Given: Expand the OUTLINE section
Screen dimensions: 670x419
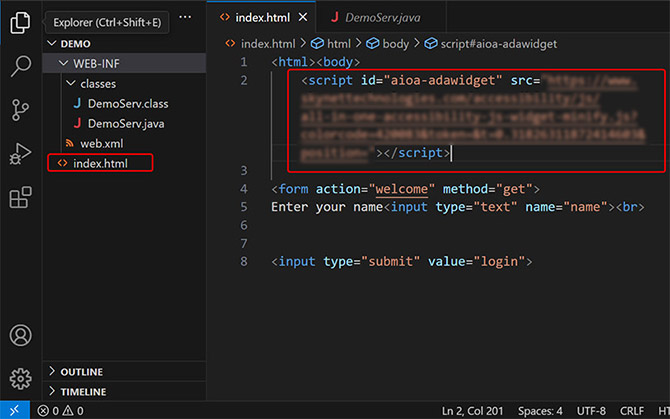Looking at the screenshot, I should click(81, 372).
